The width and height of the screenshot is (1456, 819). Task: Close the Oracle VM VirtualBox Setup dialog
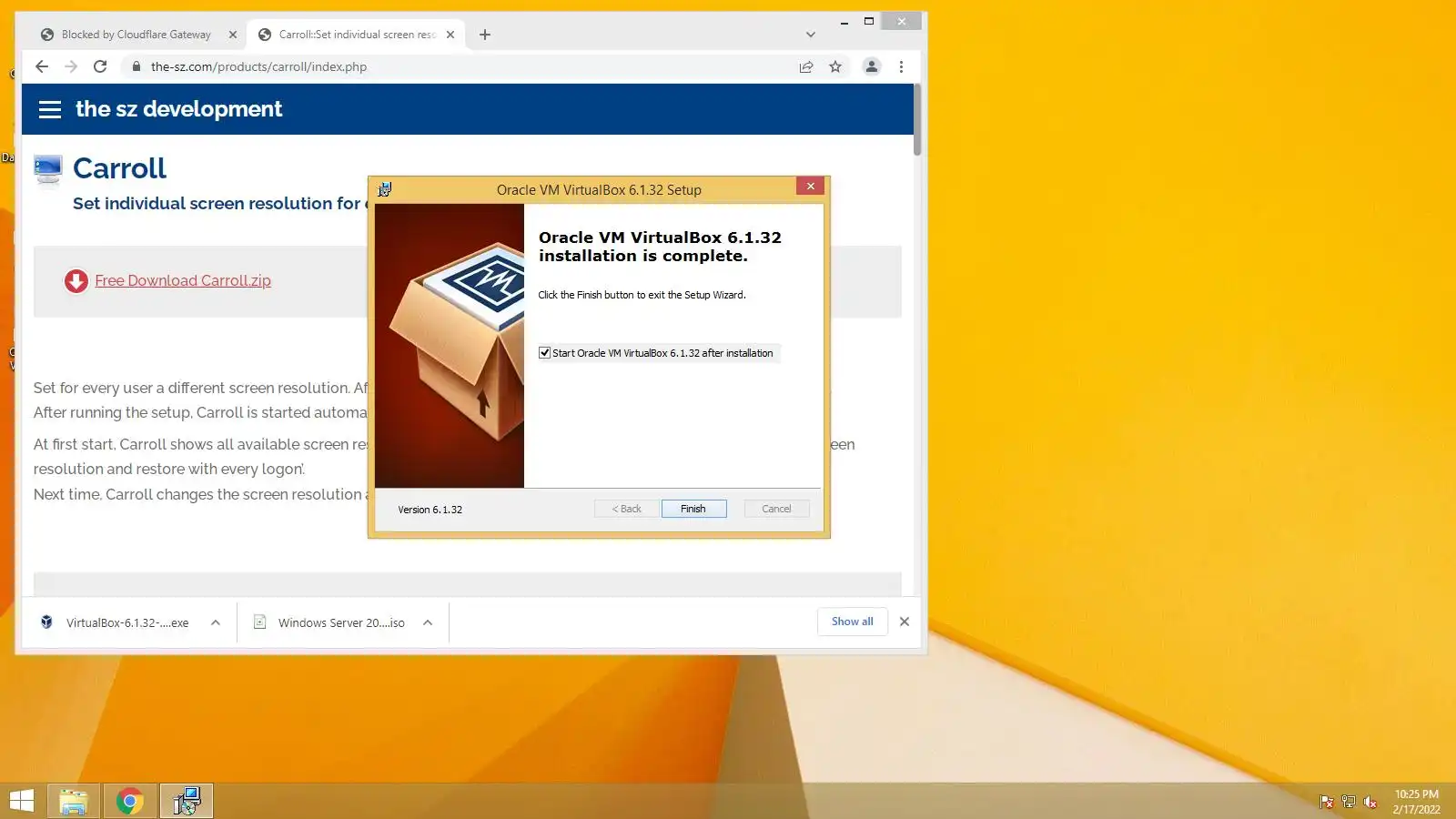[810, 186]
